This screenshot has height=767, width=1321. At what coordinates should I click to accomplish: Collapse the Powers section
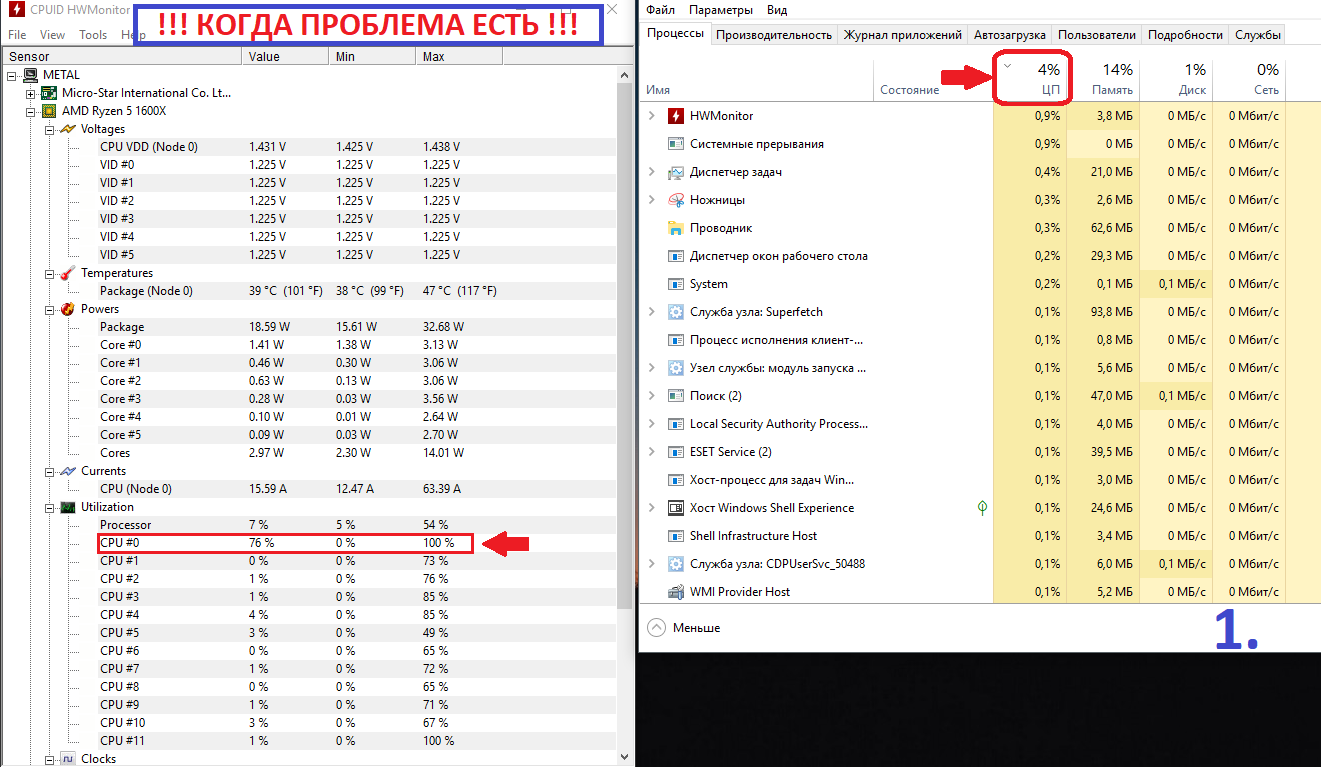(x=50, y=309)
